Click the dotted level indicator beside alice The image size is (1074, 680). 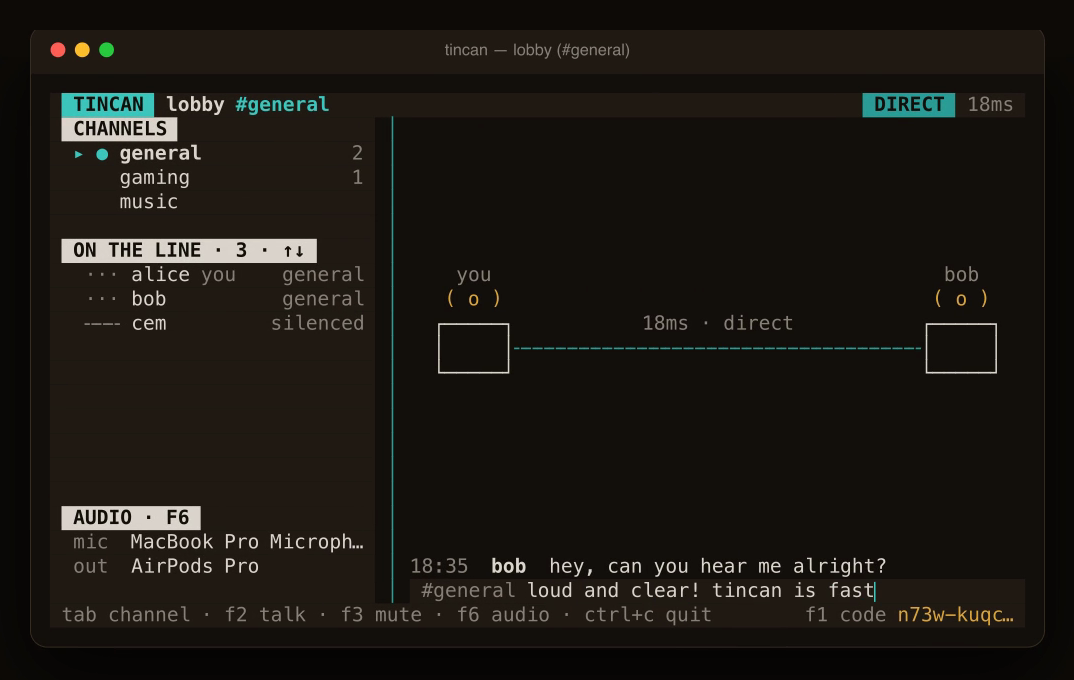pyautogui.click(x=102, y=275)
